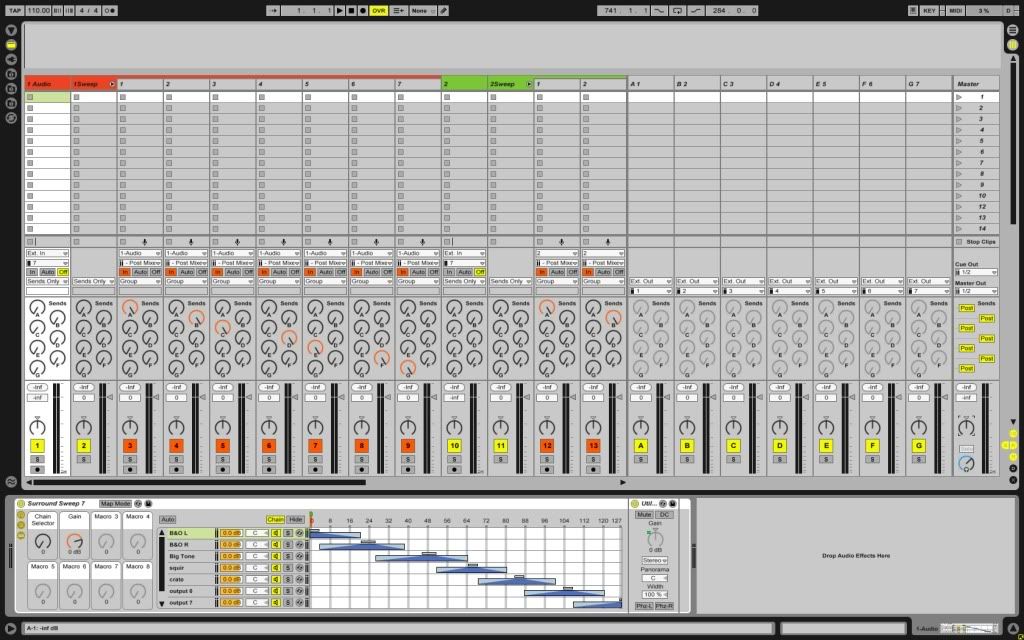The image size is (1024, 640).
Task: Click the punch-out switch icon
Action: click(696, 10)
